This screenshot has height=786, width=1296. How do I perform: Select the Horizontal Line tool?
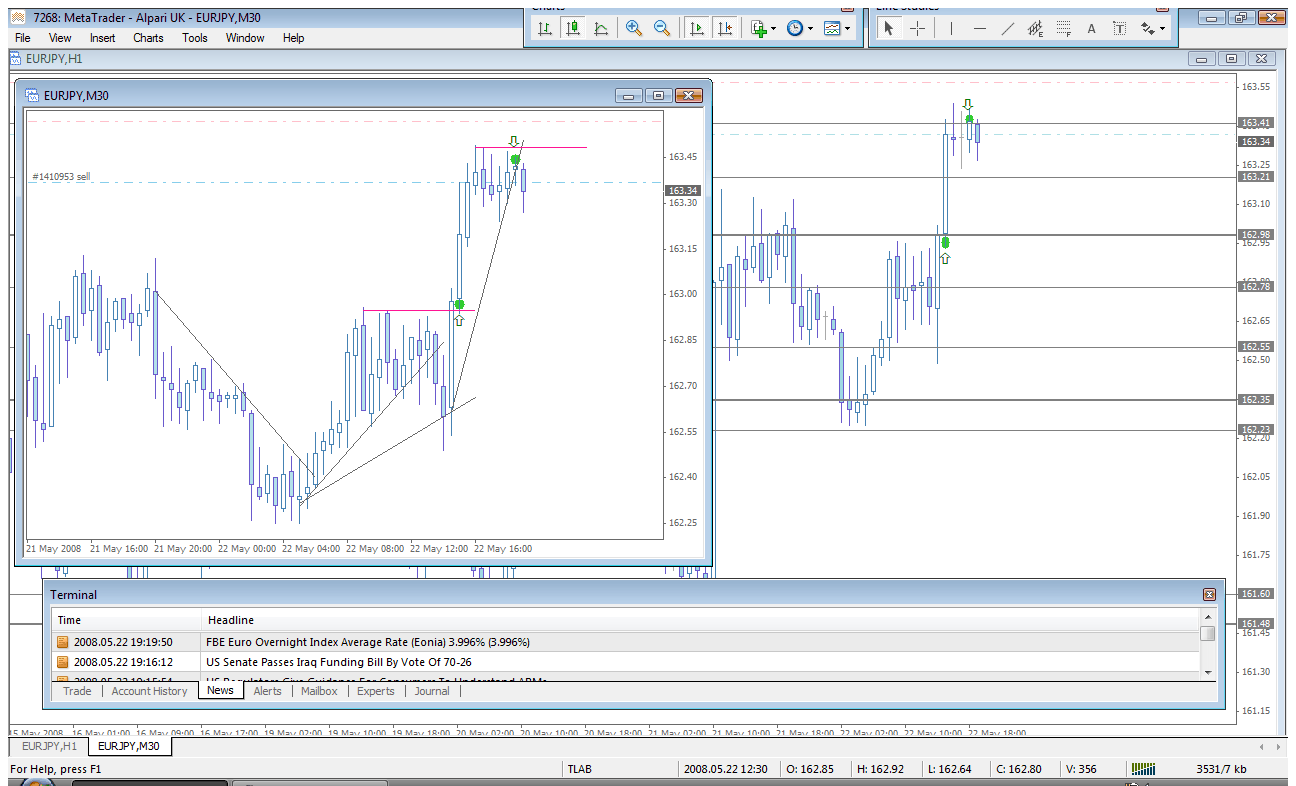(979, 29)
